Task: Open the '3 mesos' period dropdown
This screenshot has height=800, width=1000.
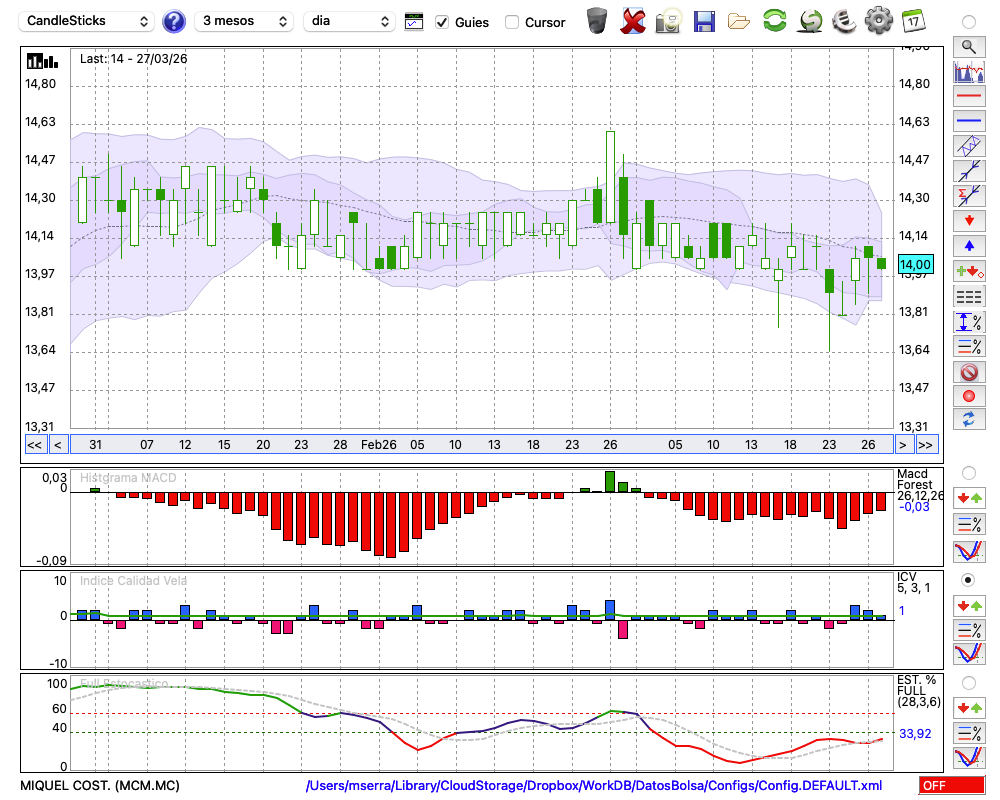Action: 244,21
